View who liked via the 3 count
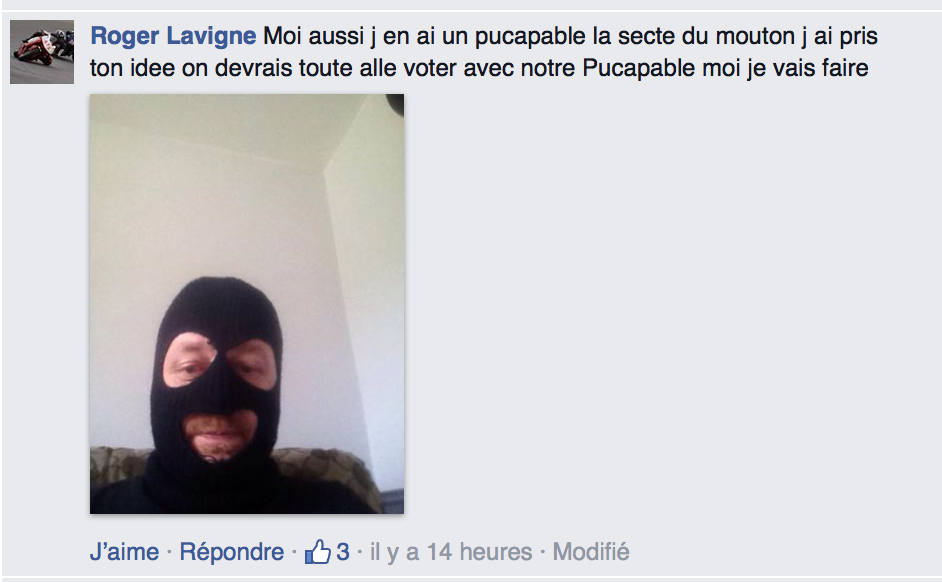This screenshot has height=582, width=942. click(x=342, y=551)
